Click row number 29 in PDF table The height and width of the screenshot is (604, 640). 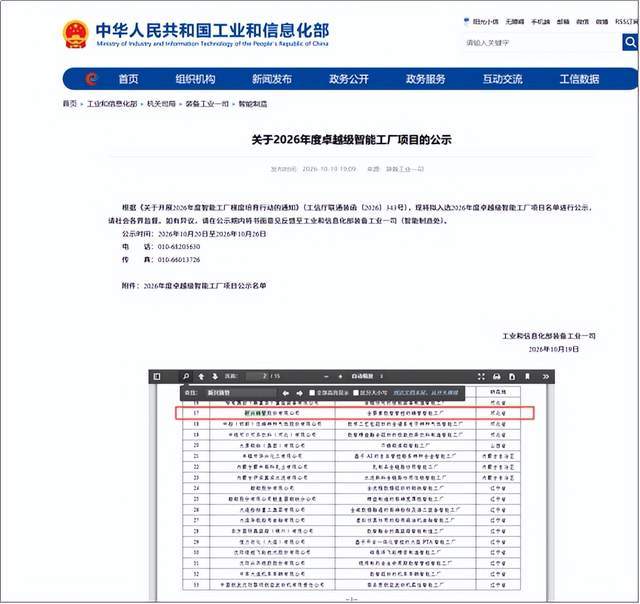coord(196,542)
